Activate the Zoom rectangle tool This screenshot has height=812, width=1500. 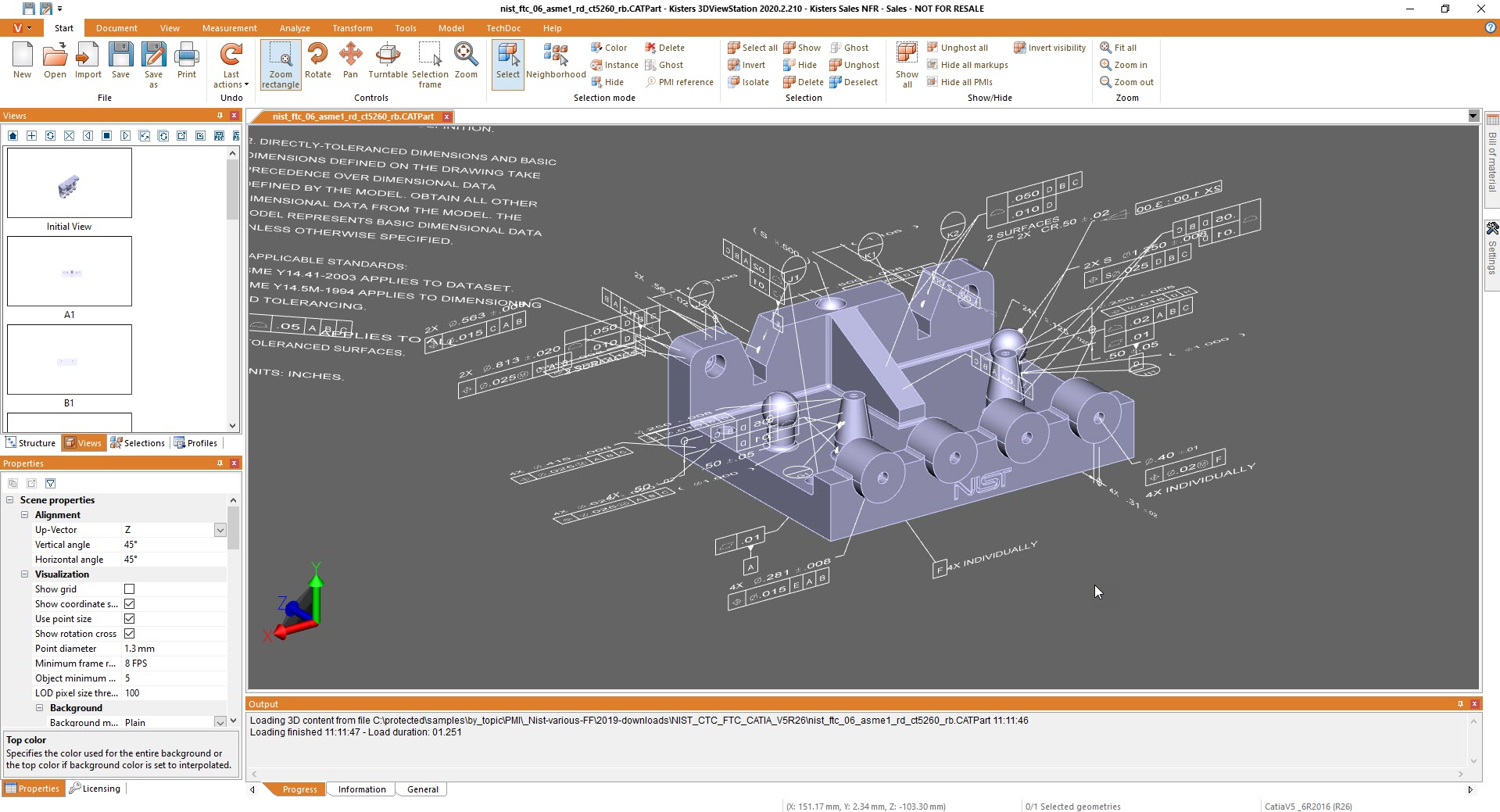(281, 66)
